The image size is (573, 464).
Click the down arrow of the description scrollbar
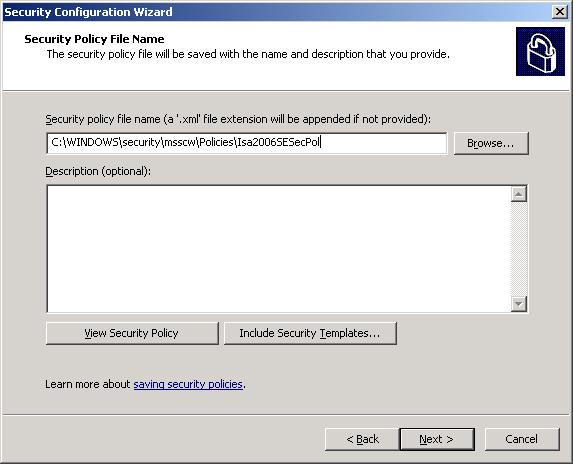click(519, 304)
